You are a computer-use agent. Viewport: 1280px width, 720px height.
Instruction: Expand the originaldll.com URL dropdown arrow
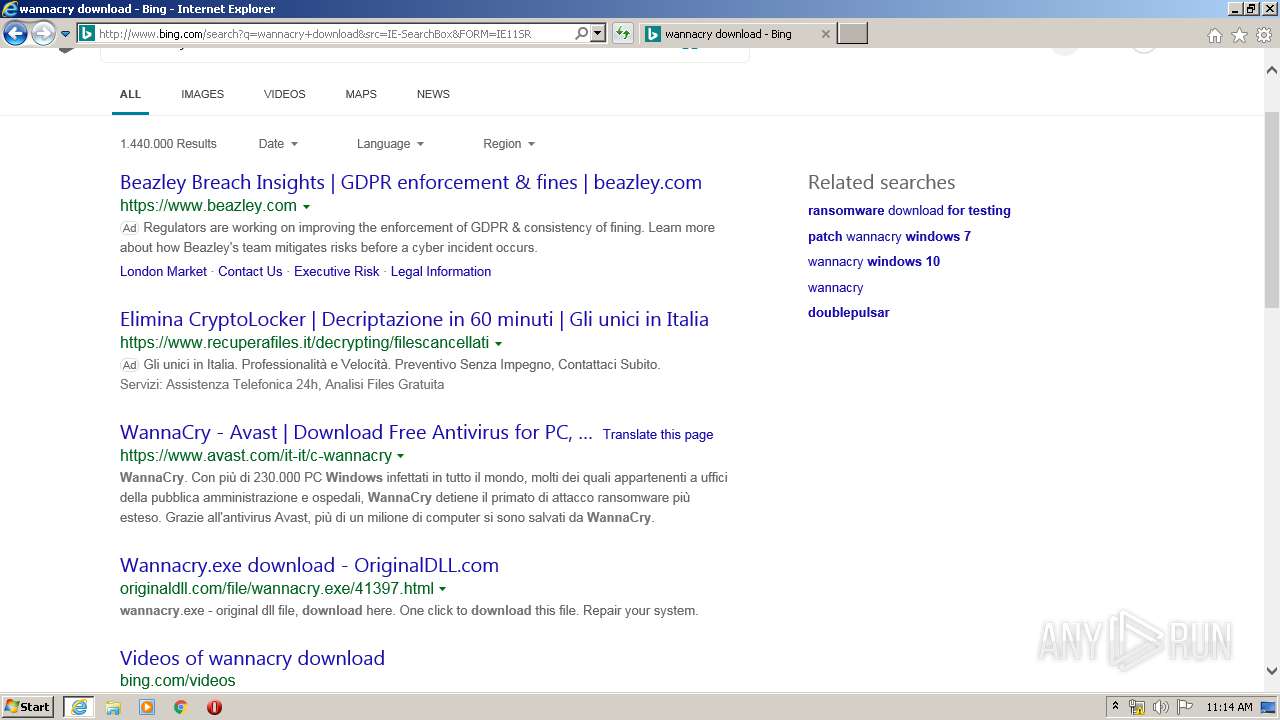(443, 589)
